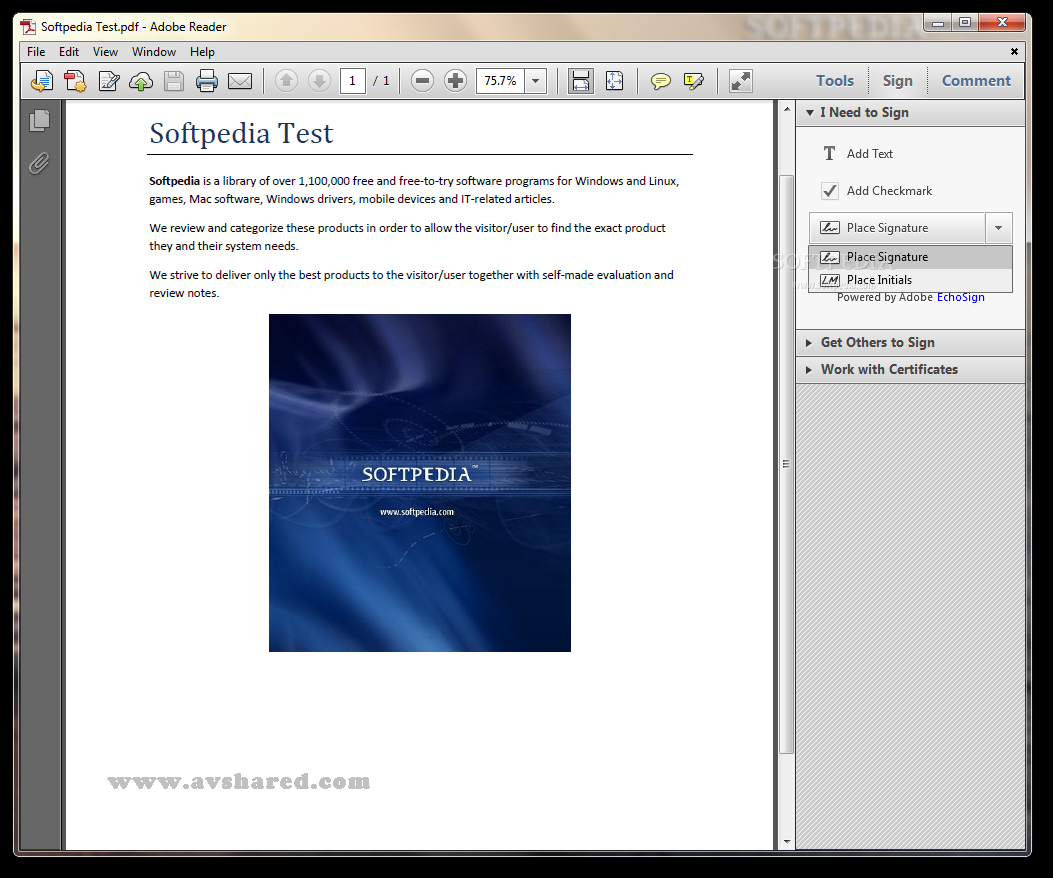Screen dimensions: 1053x878
Task: Send the file by email envelope icon
Action: [x=240, y=81]
